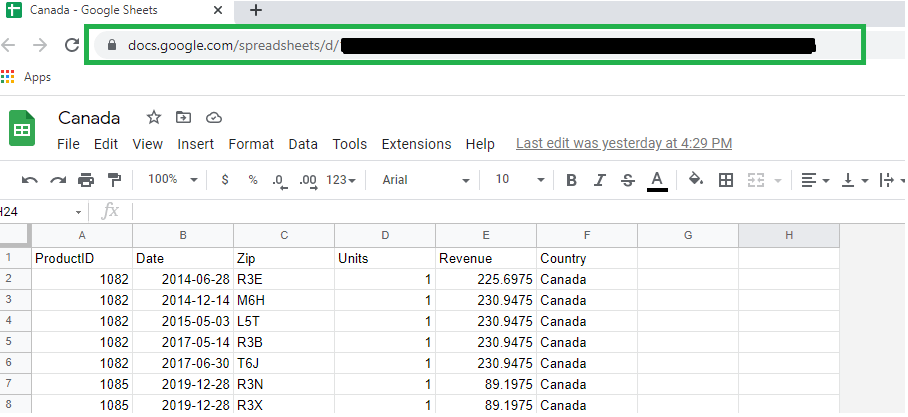
Task: Open the borders tool icon
Action: point(727,180)
